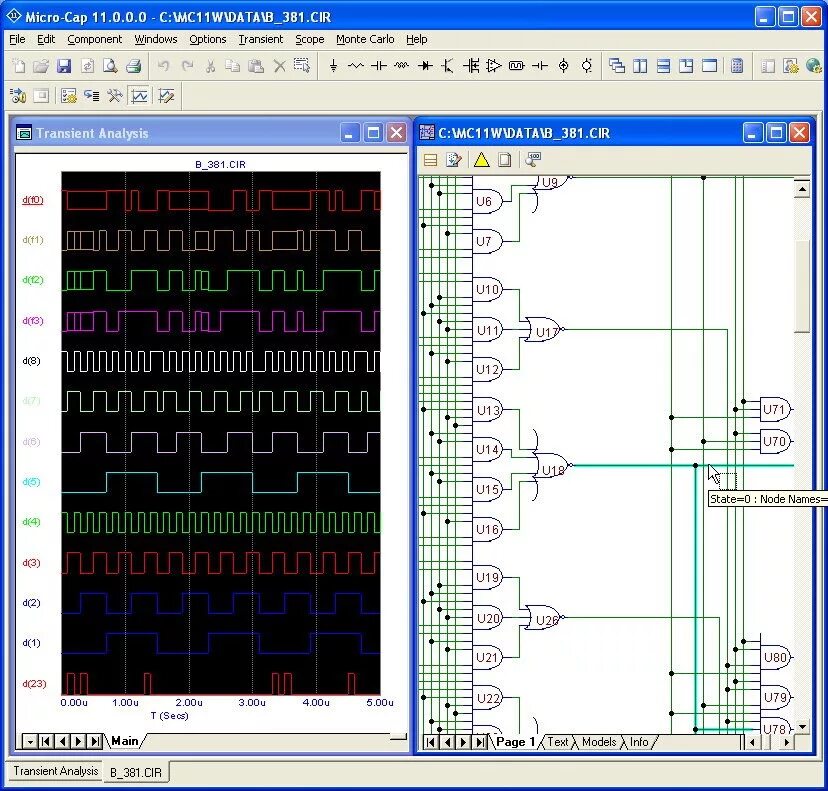Click the Print icon
This screenshot has height=791, width=828.
pyautogui.click(x=133, y=66)
